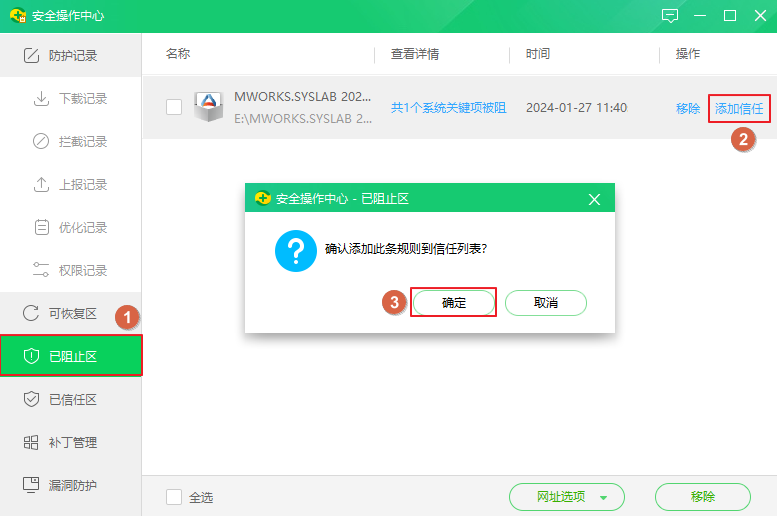The height and width of the screenshot is (516, 777).
Task: Open 权限记录 settings slider icon
Action: pos(41,271)
